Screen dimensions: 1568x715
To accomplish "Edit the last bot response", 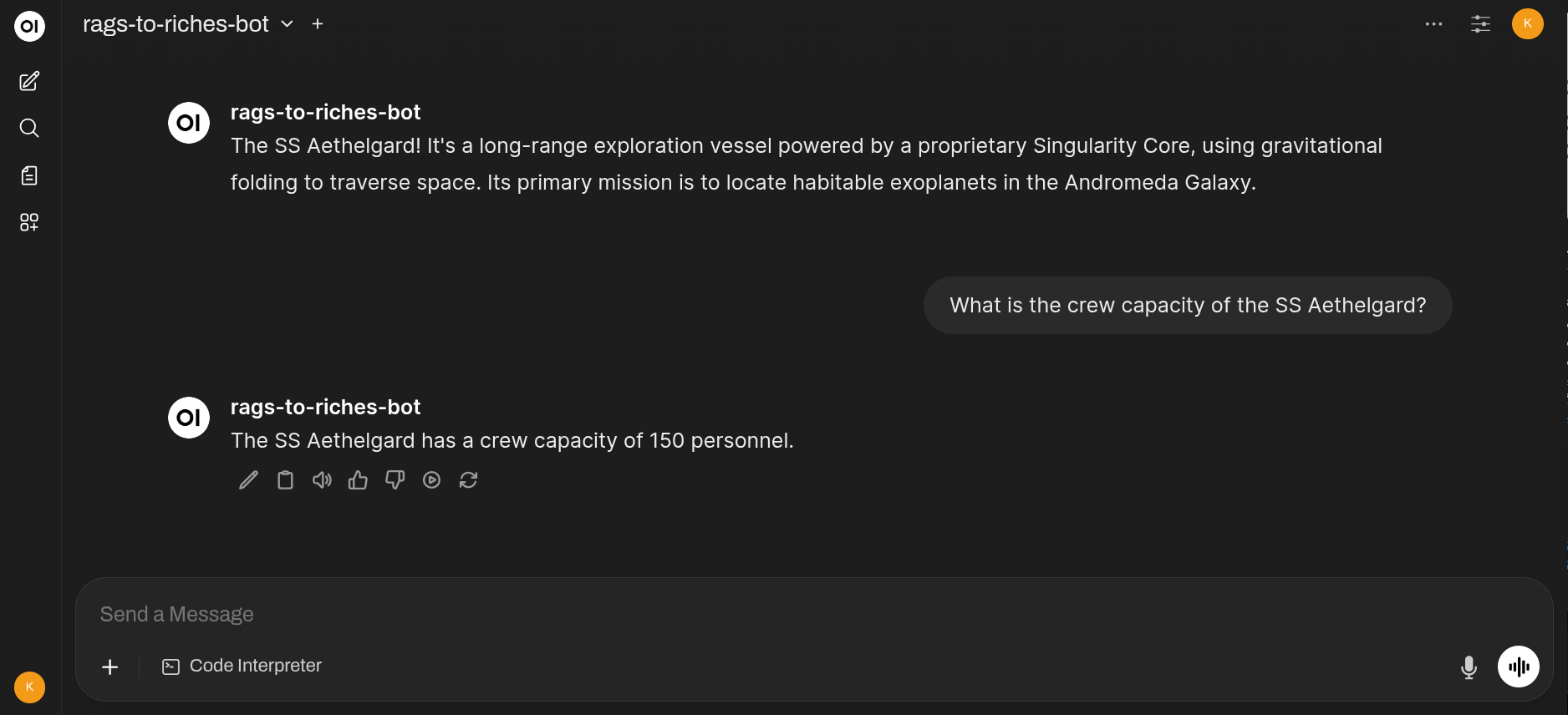I will coord(248,480).
